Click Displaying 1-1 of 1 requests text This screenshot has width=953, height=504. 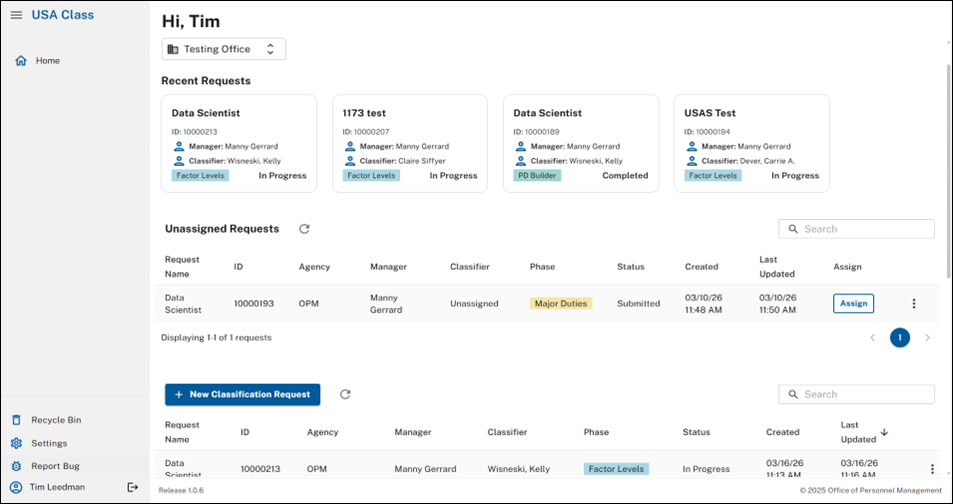tap(216, 337)
